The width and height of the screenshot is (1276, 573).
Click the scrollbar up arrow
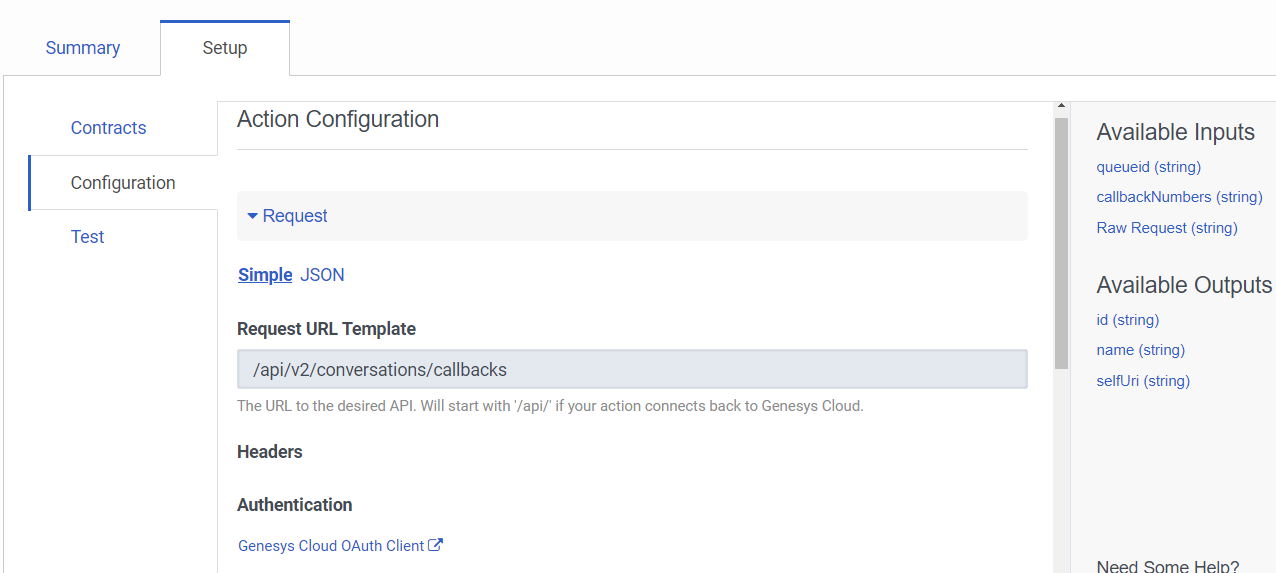(x=1061, y=106)
